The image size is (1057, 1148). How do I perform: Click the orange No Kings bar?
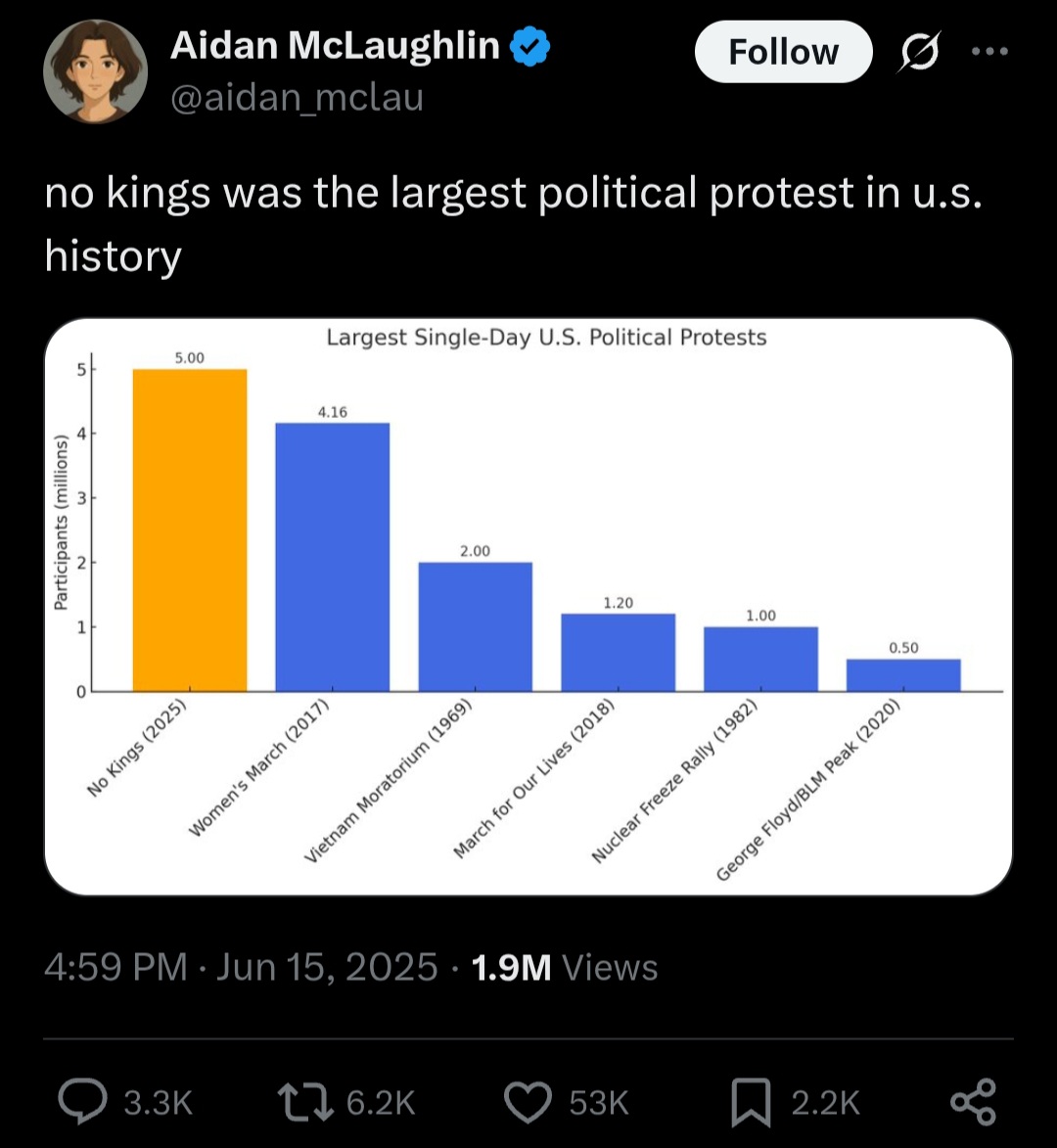pyautogui.click(x=190, y=530)
